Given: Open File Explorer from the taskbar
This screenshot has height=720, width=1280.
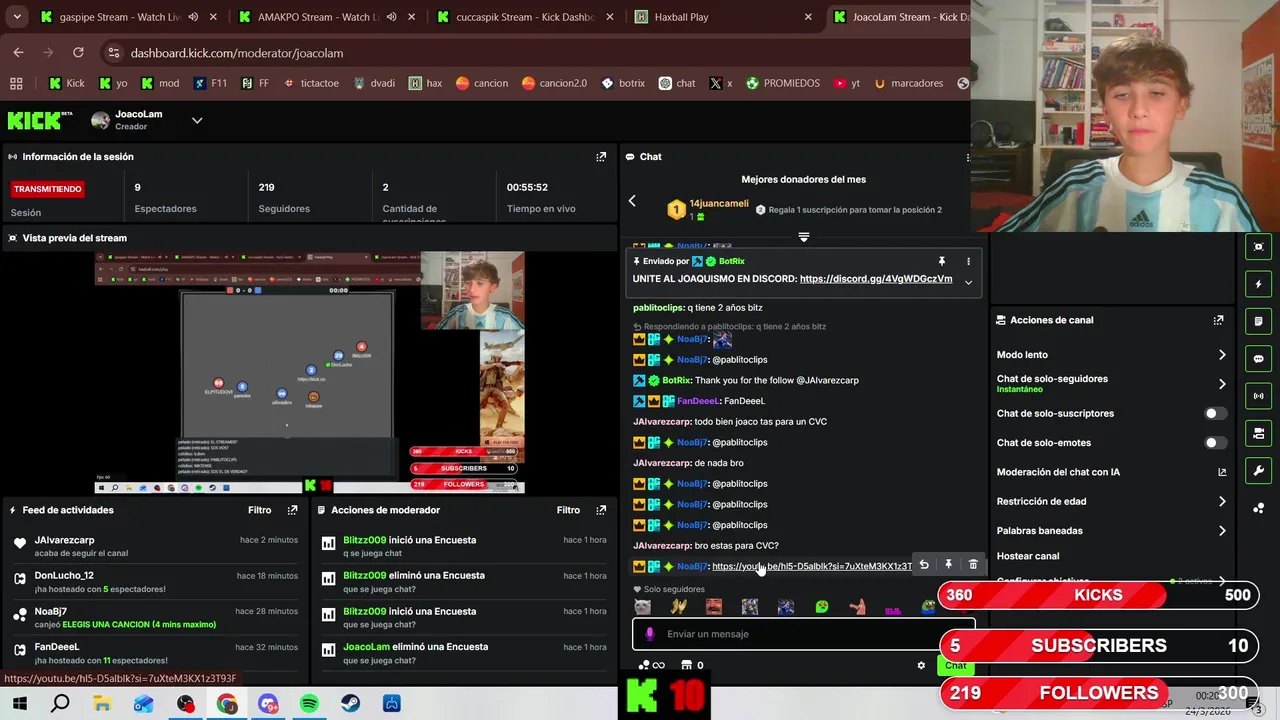Looking at the screenshot, I should point(102,704).
